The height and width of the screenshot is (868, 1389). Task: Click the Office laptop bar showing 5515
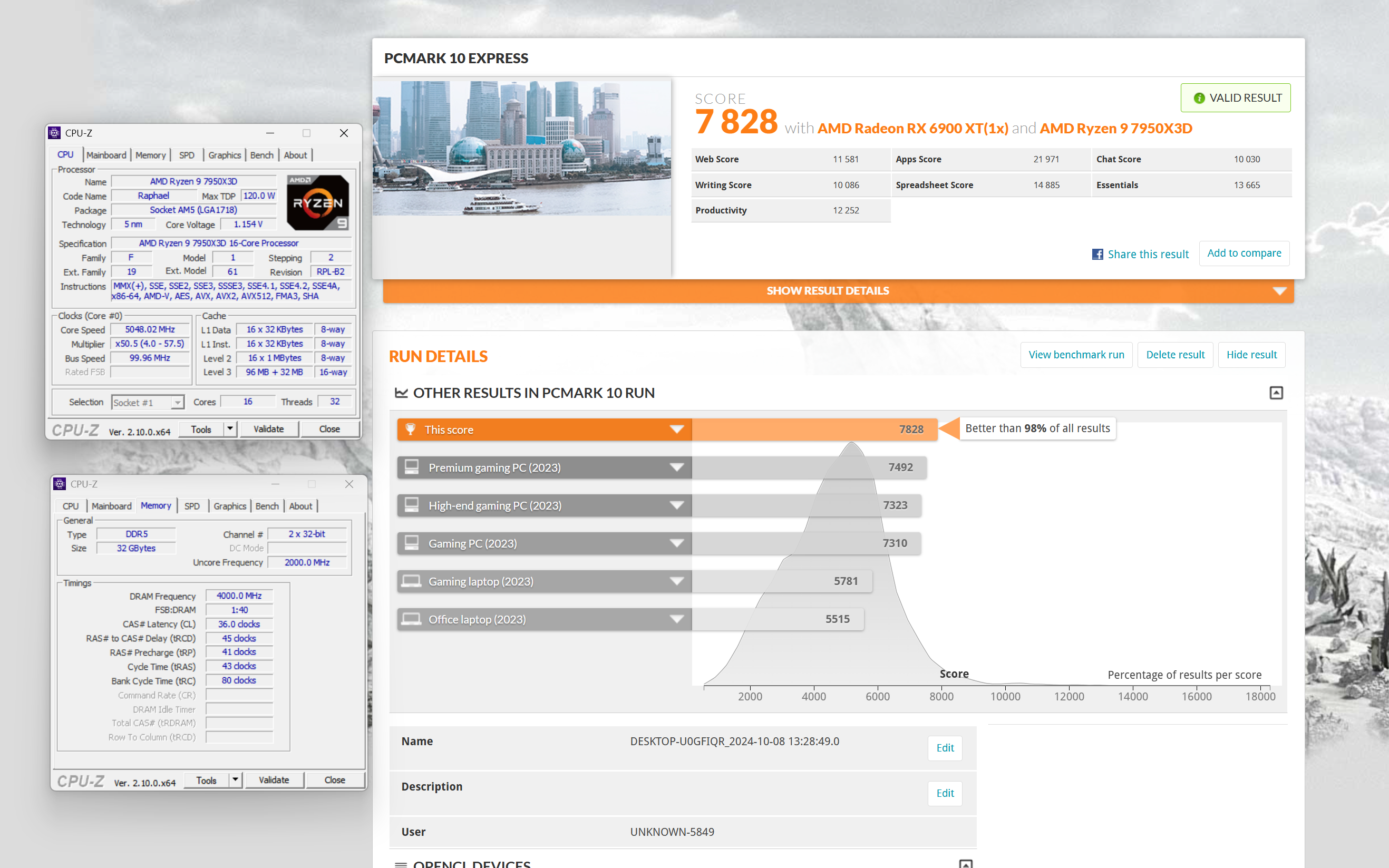[778, 619]
